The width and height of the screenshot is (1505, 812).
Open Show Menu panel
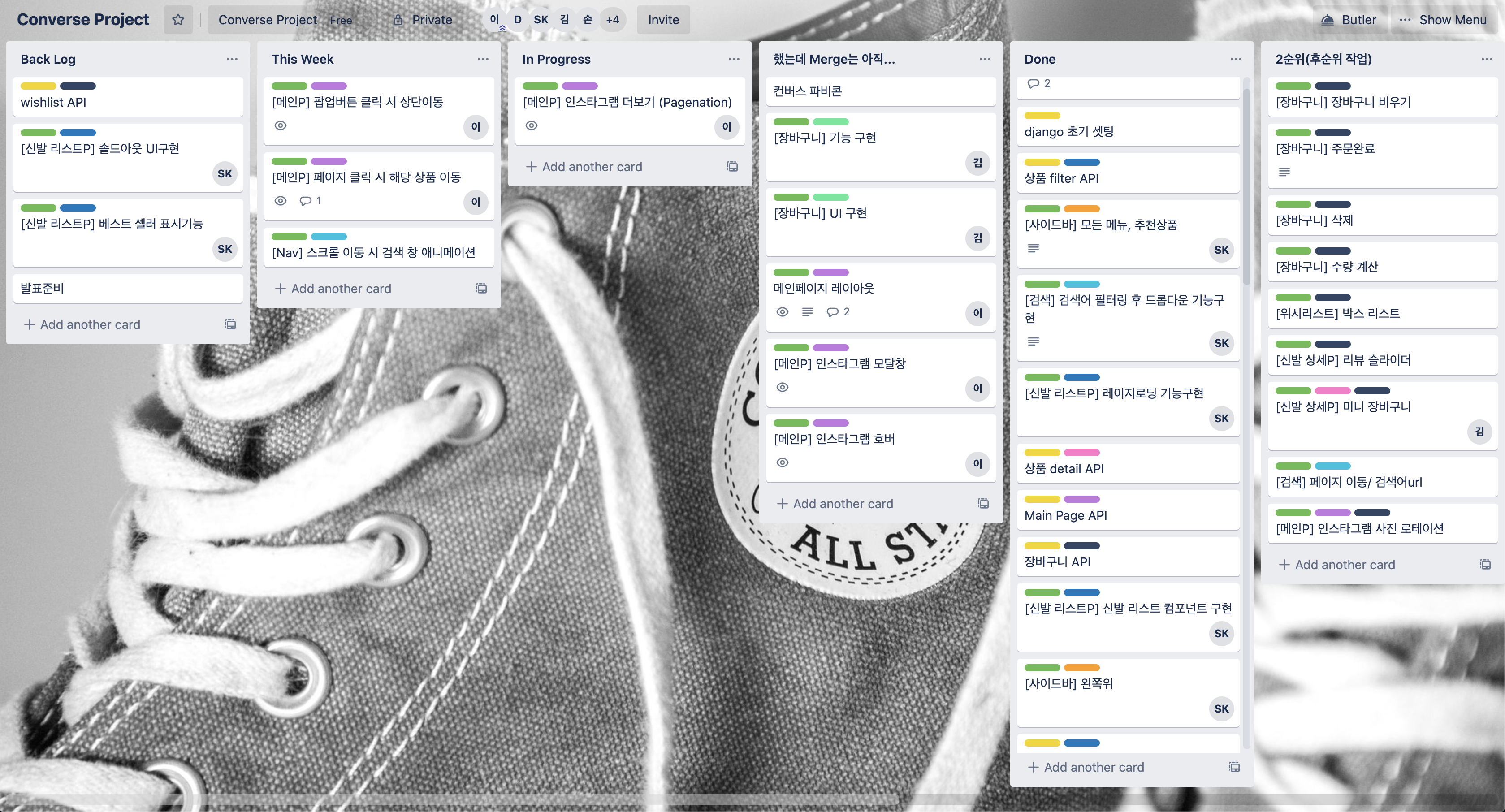tap(1443, 20)
